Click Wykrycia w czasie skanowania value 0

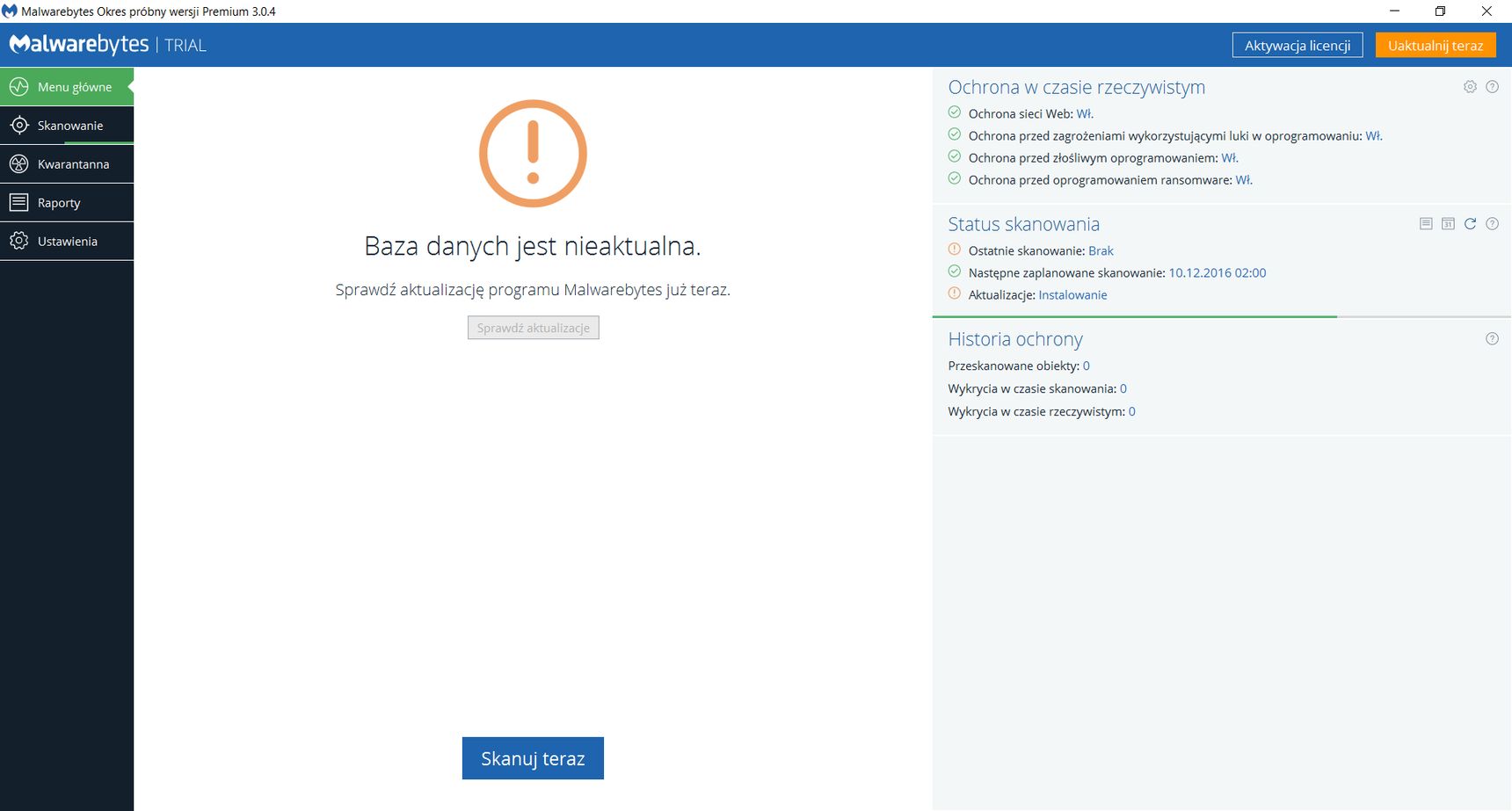coord(1123,388)
